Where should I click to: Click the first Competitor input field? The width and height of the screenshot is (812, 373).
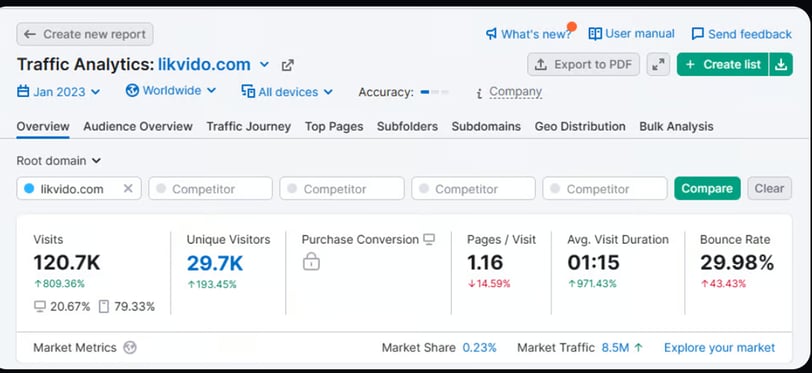(x=210, y=189)
